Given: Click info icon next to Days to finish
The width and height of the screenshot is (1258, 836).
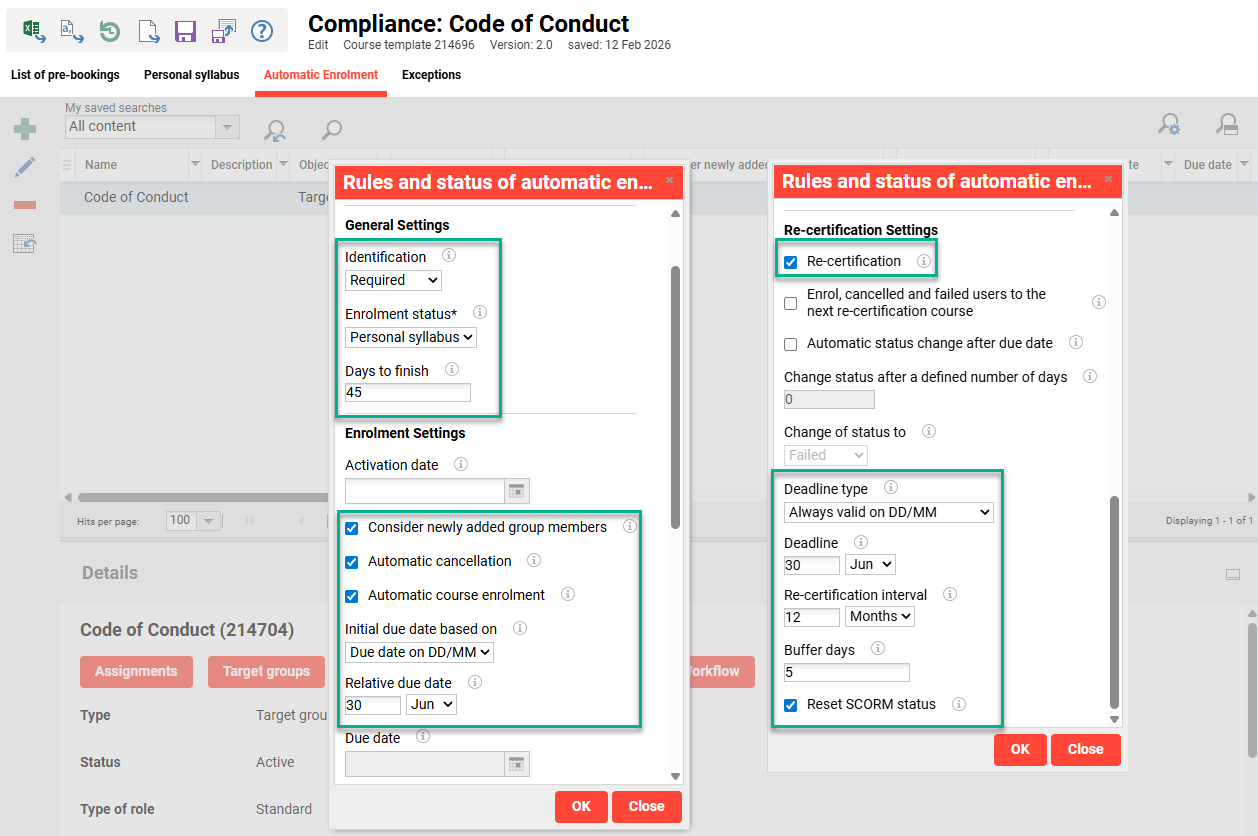Looking at the screenshot, I should (452, 370).
